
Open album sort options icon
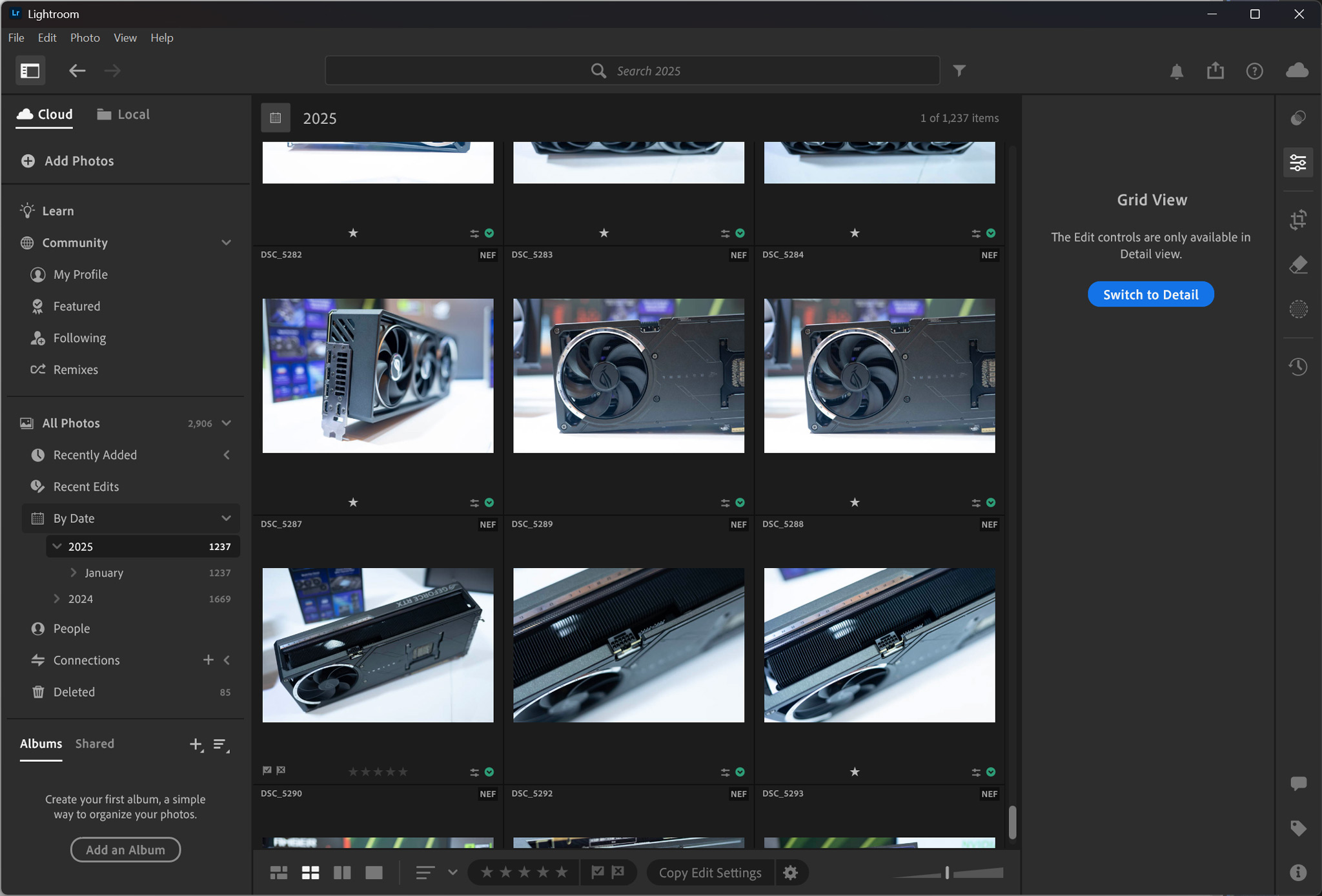[221, 745]
